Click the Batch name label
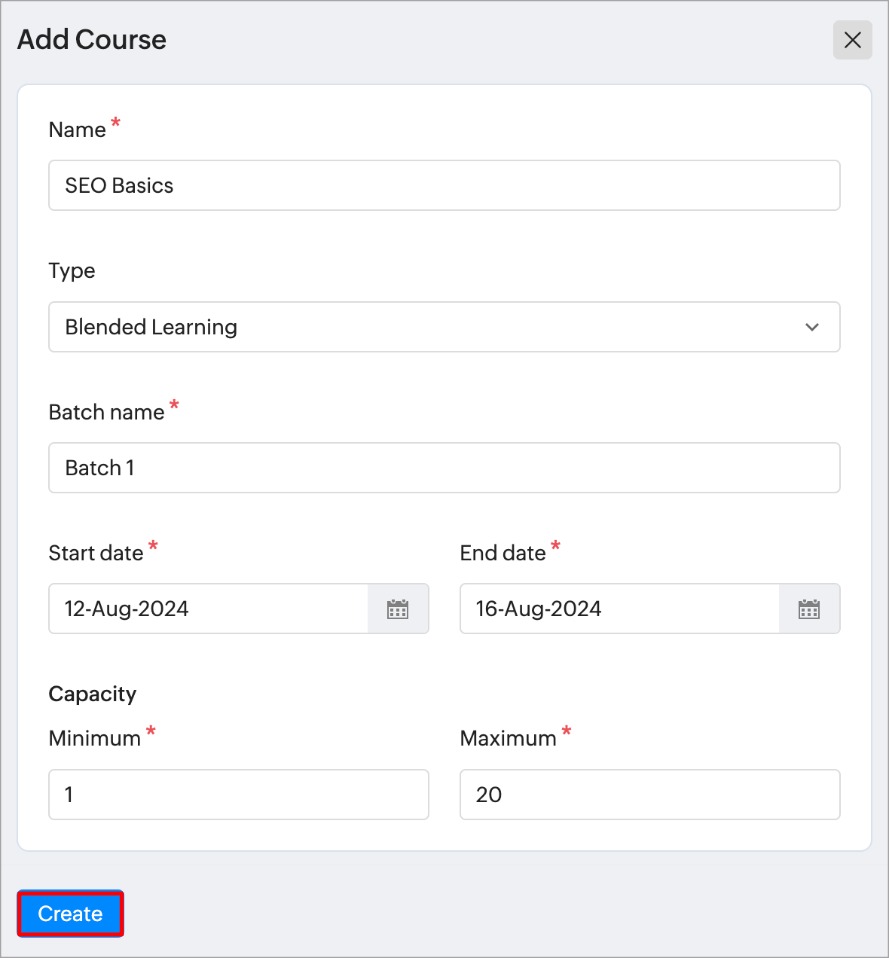889x958 pixels. 106,412
